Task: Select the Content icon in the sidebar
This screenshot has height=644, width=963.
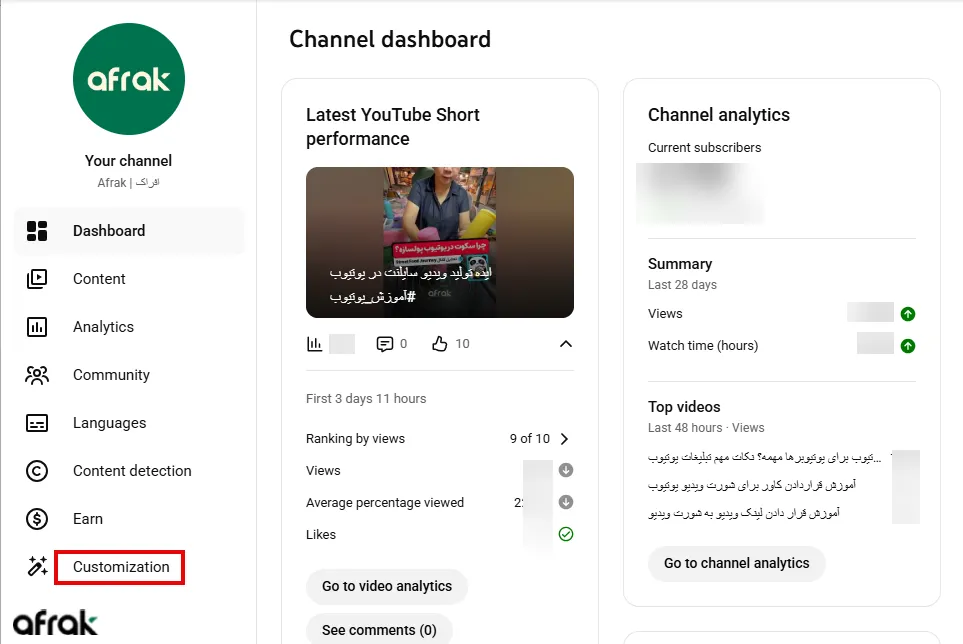Action: pyautogui.click(x=37, y=279)
